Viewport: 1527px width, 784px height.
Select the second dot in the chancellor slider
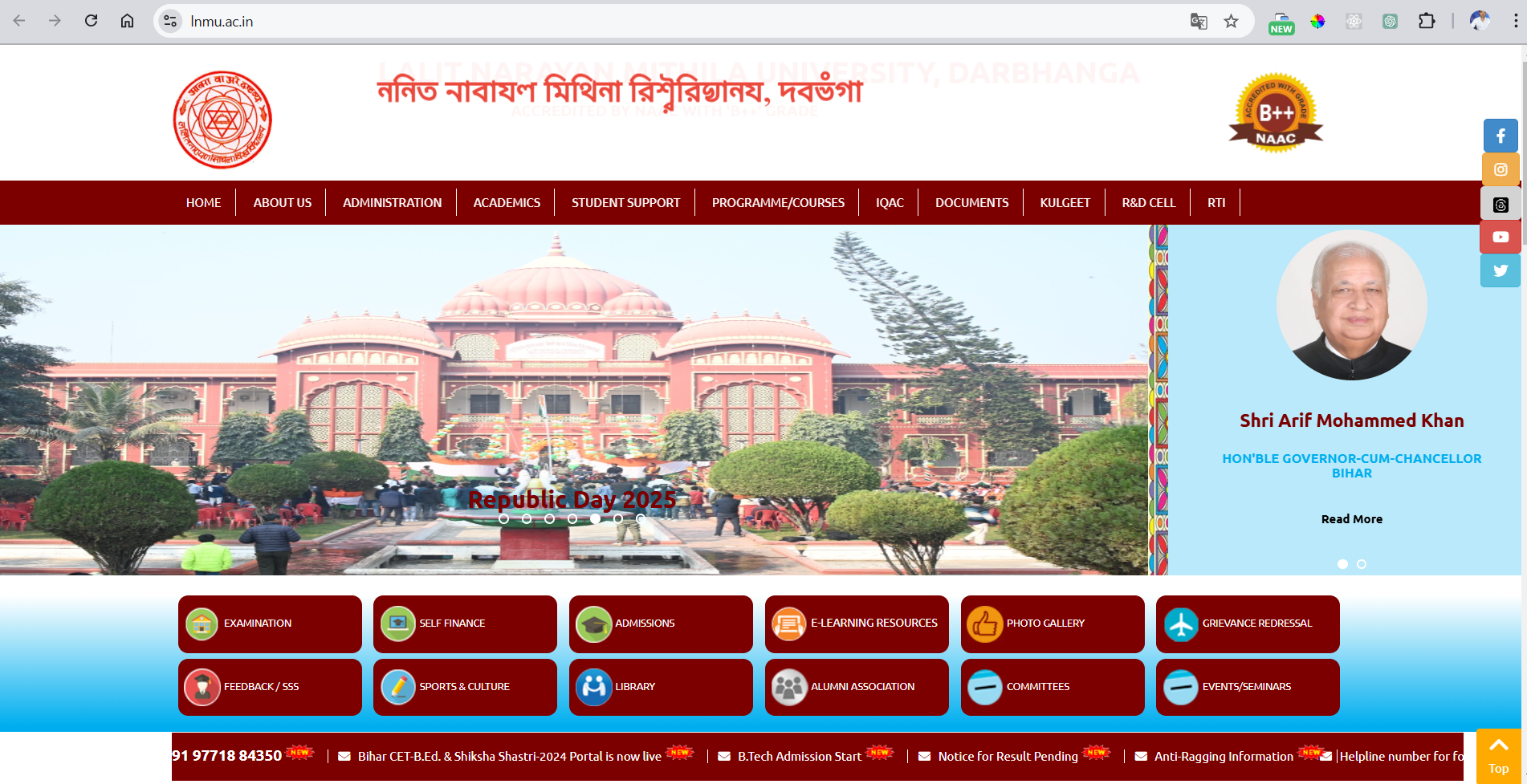[x=1362, y=564]
